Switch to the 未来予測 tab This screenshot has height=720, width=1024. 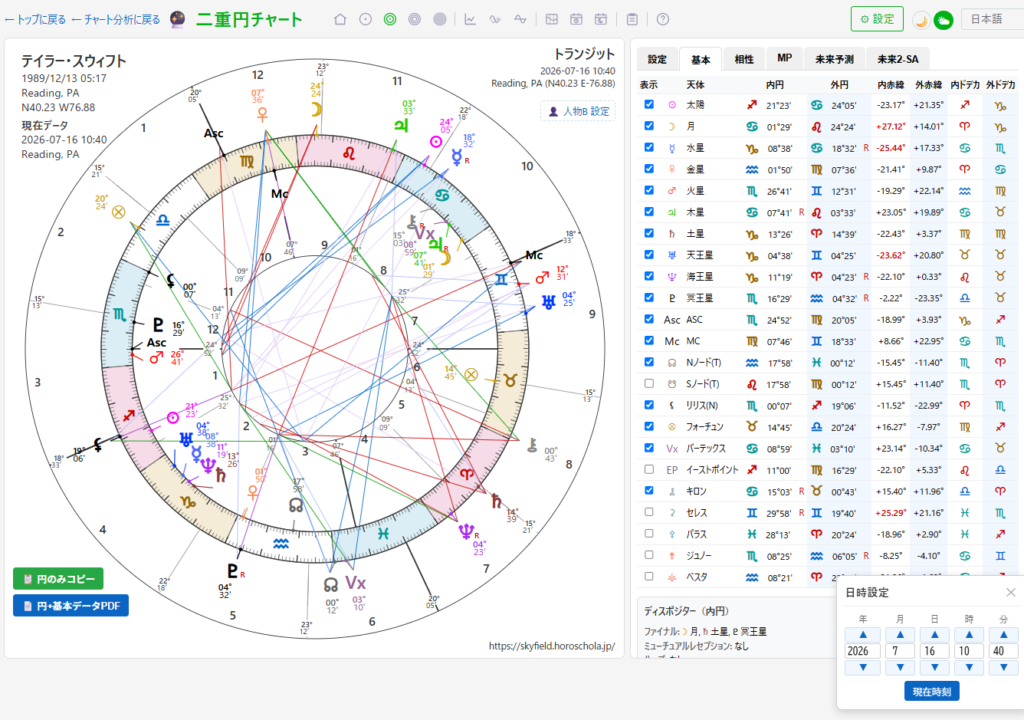pos(834,59)
